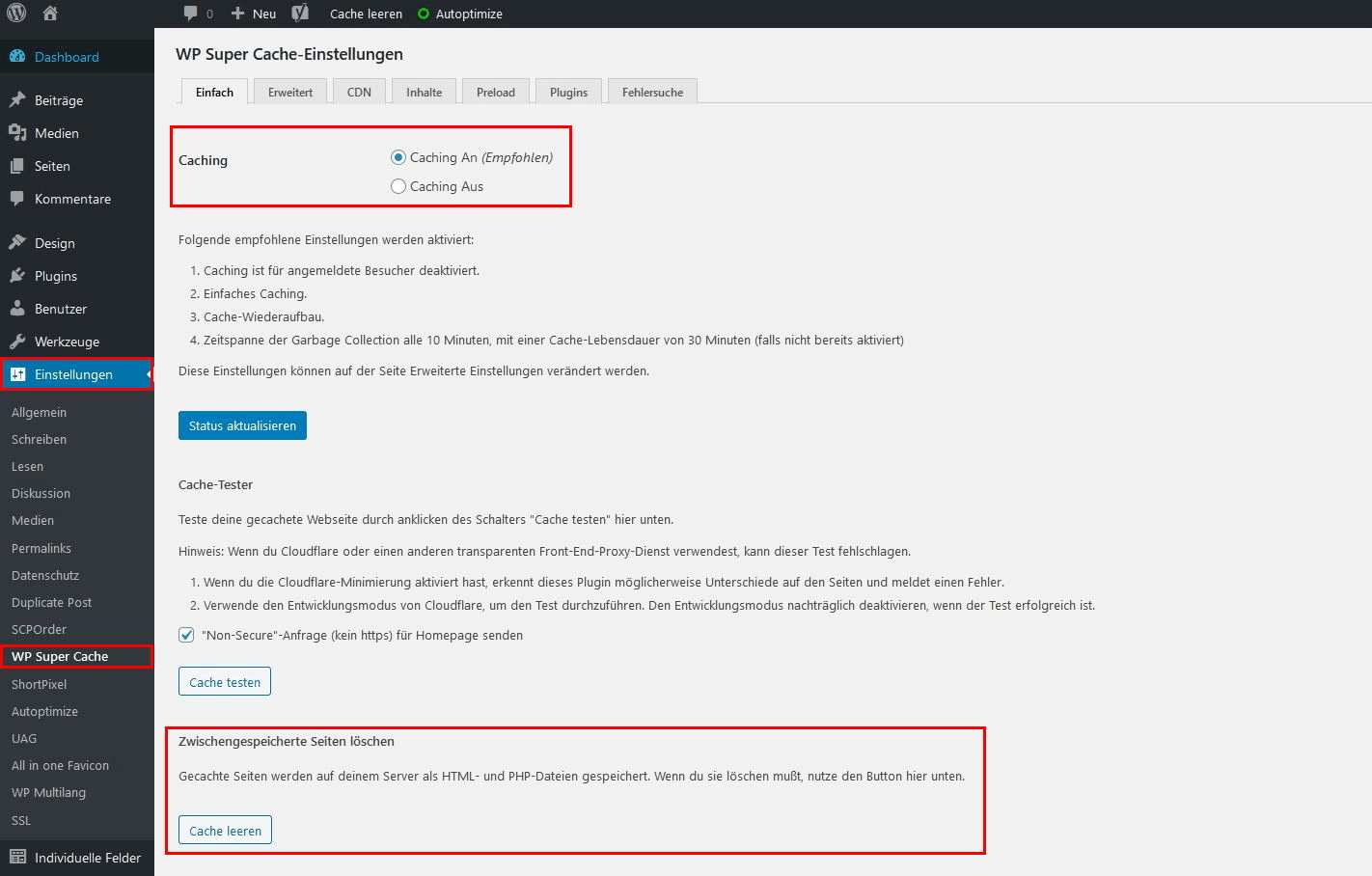Visit site via the home icon

pyautogui.click(x=50, y=14)
